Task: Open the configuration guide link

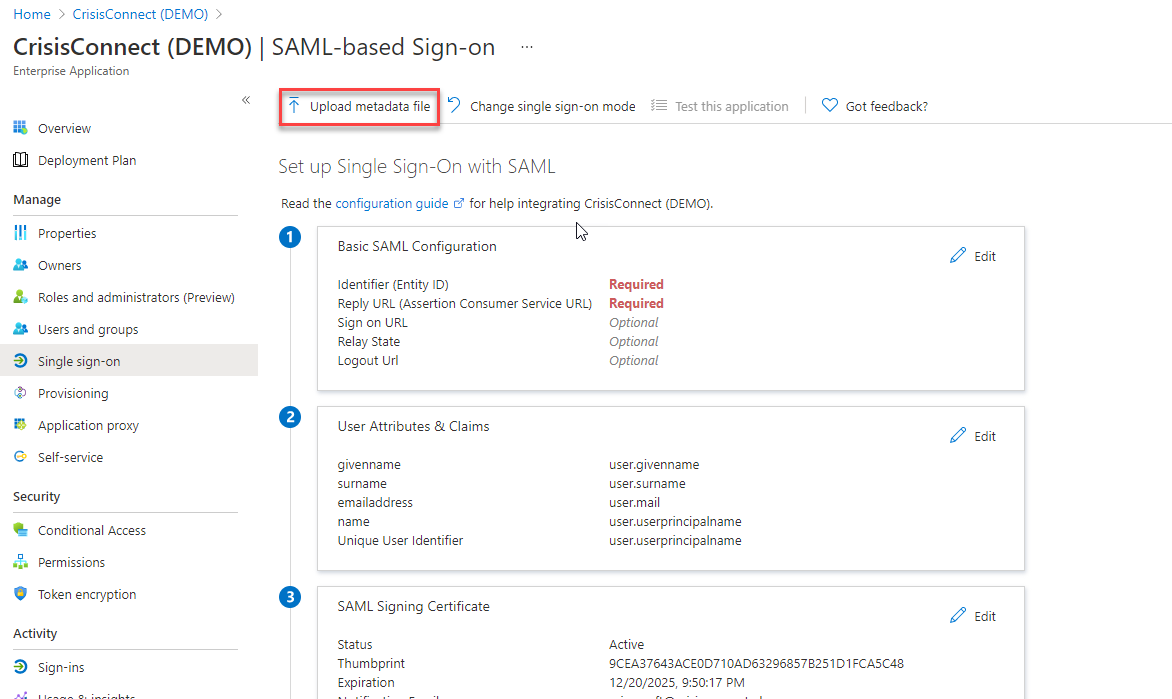Action: pyautogui.click(x=392, y=203)
